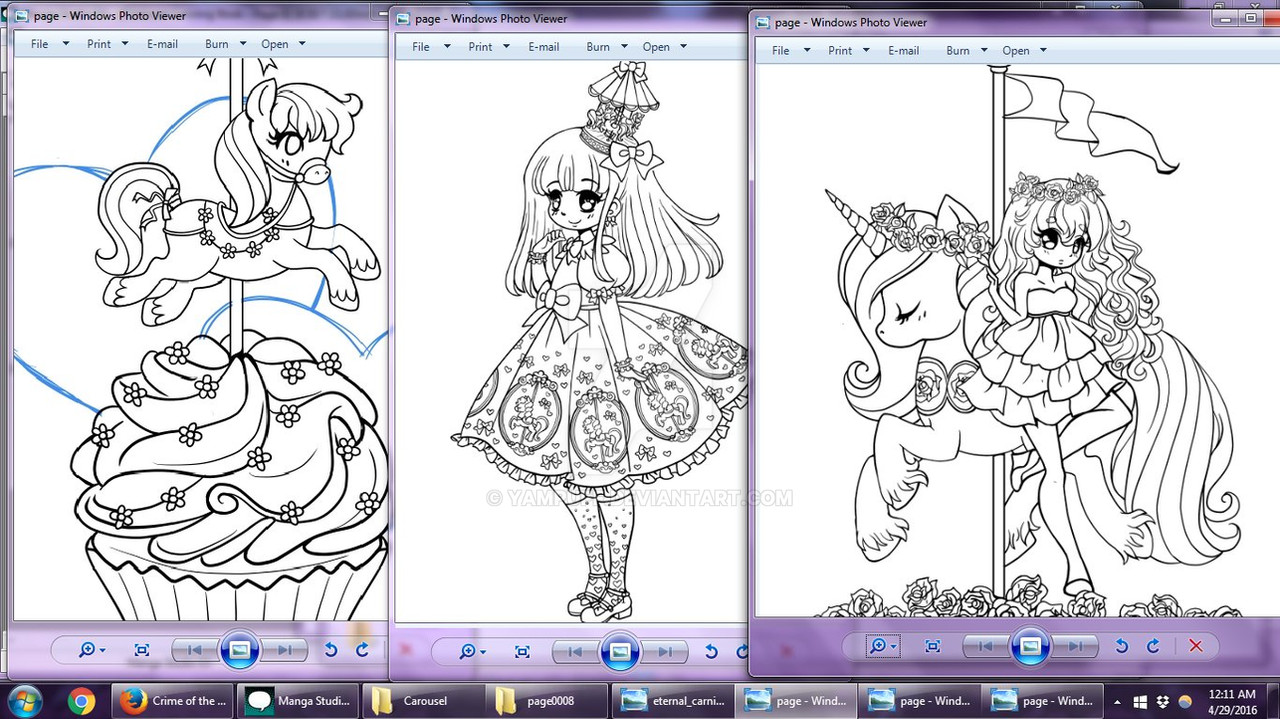Click actual size icon in the unicorn window
This screenshot has height=719, width=1280.
(933, 646)
